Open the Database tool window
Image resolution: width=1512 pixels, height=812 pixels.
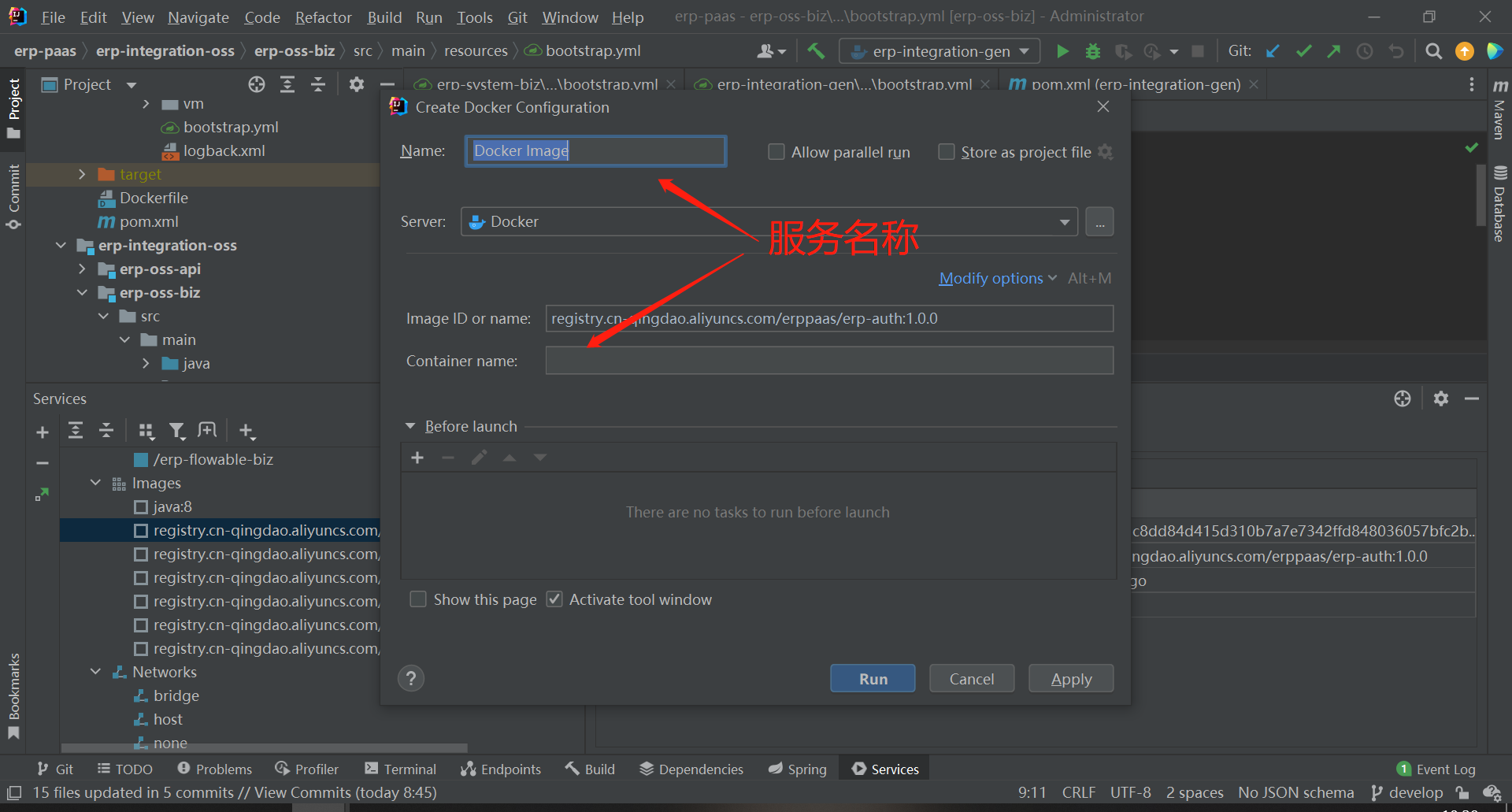pos(1499,204)
